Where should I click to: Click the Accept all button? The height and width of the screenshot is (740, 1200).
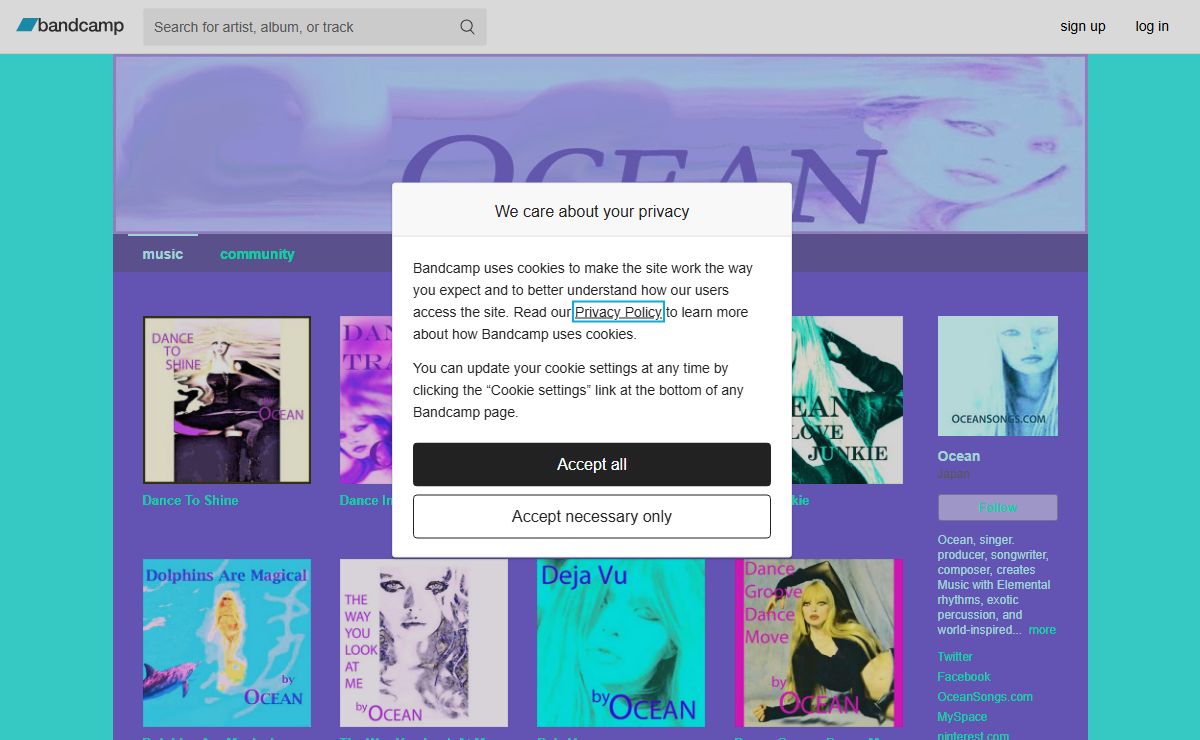click(592, 464)
